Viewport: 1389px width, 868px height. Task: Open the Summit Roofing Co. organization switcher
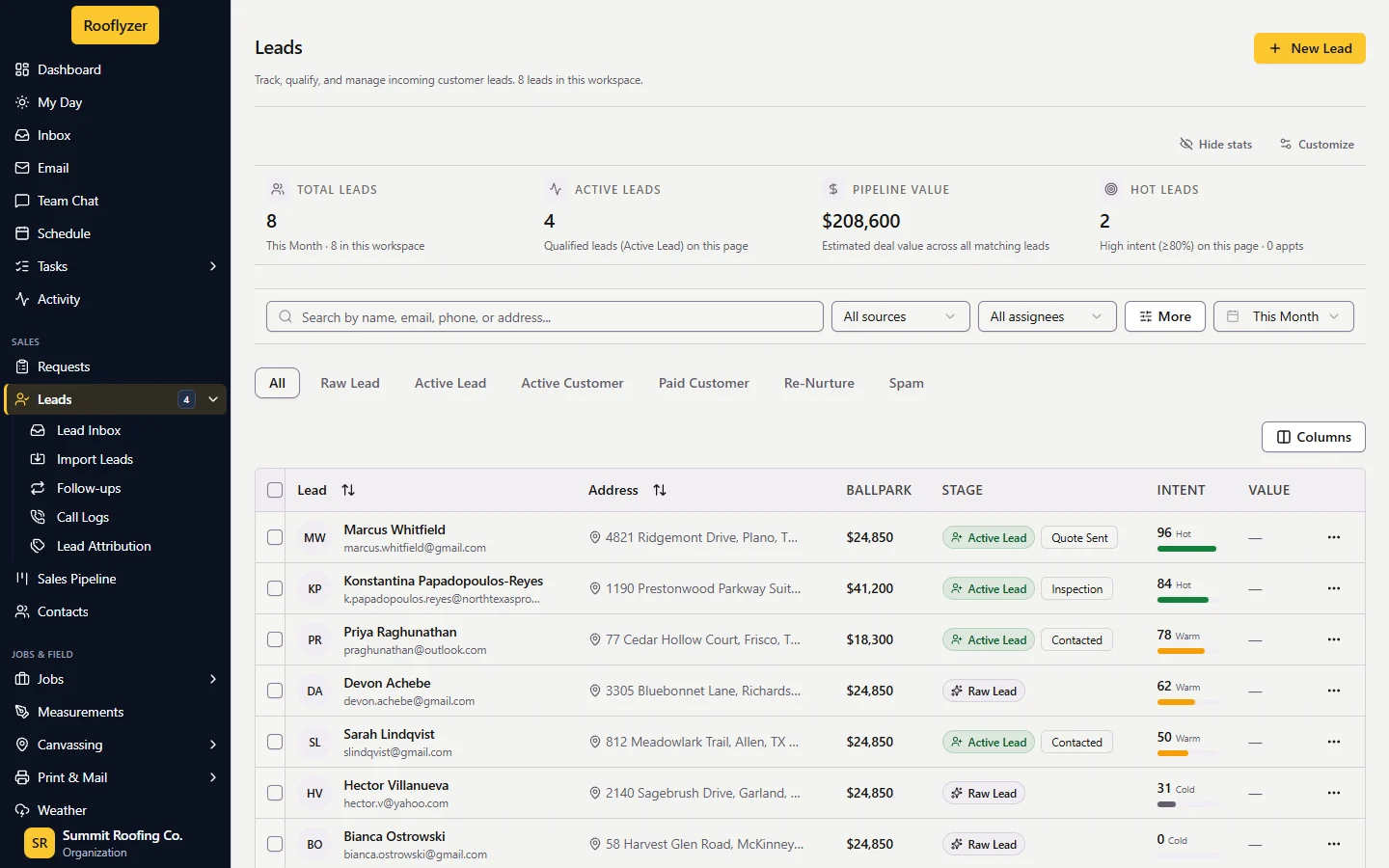[x=116, y=843]
